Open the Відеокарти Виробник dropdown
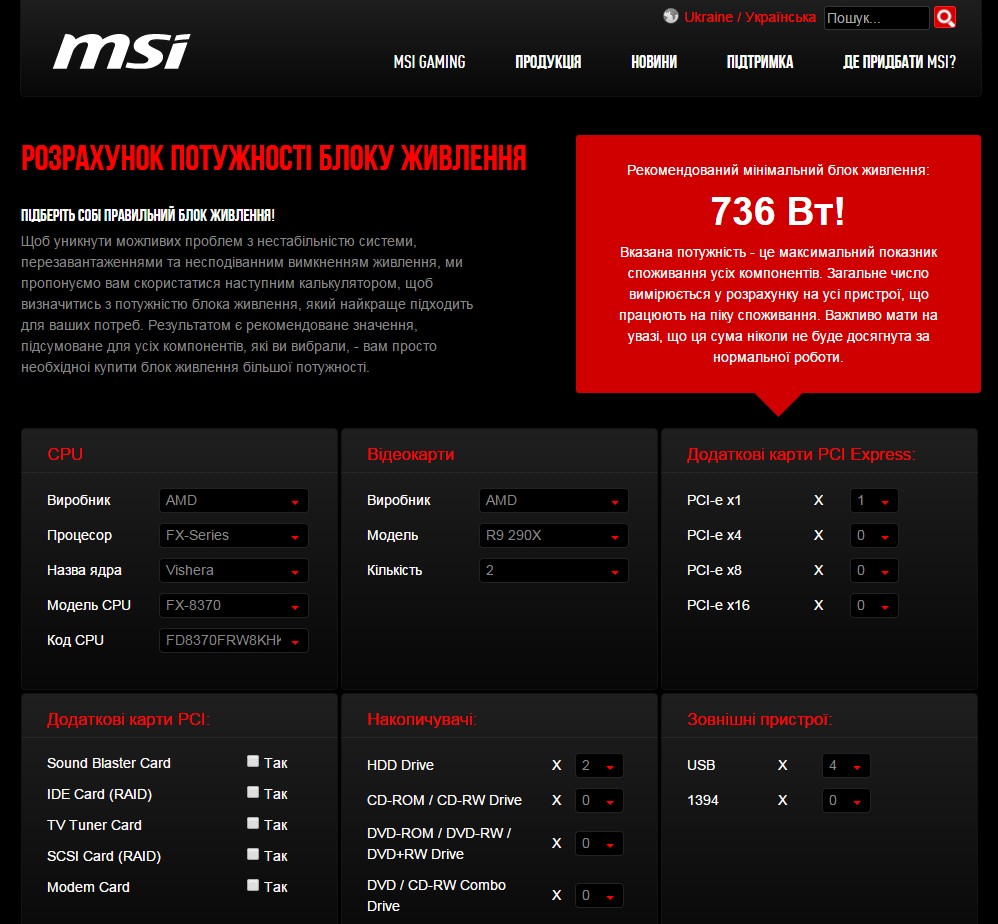 tap(554, 500)
